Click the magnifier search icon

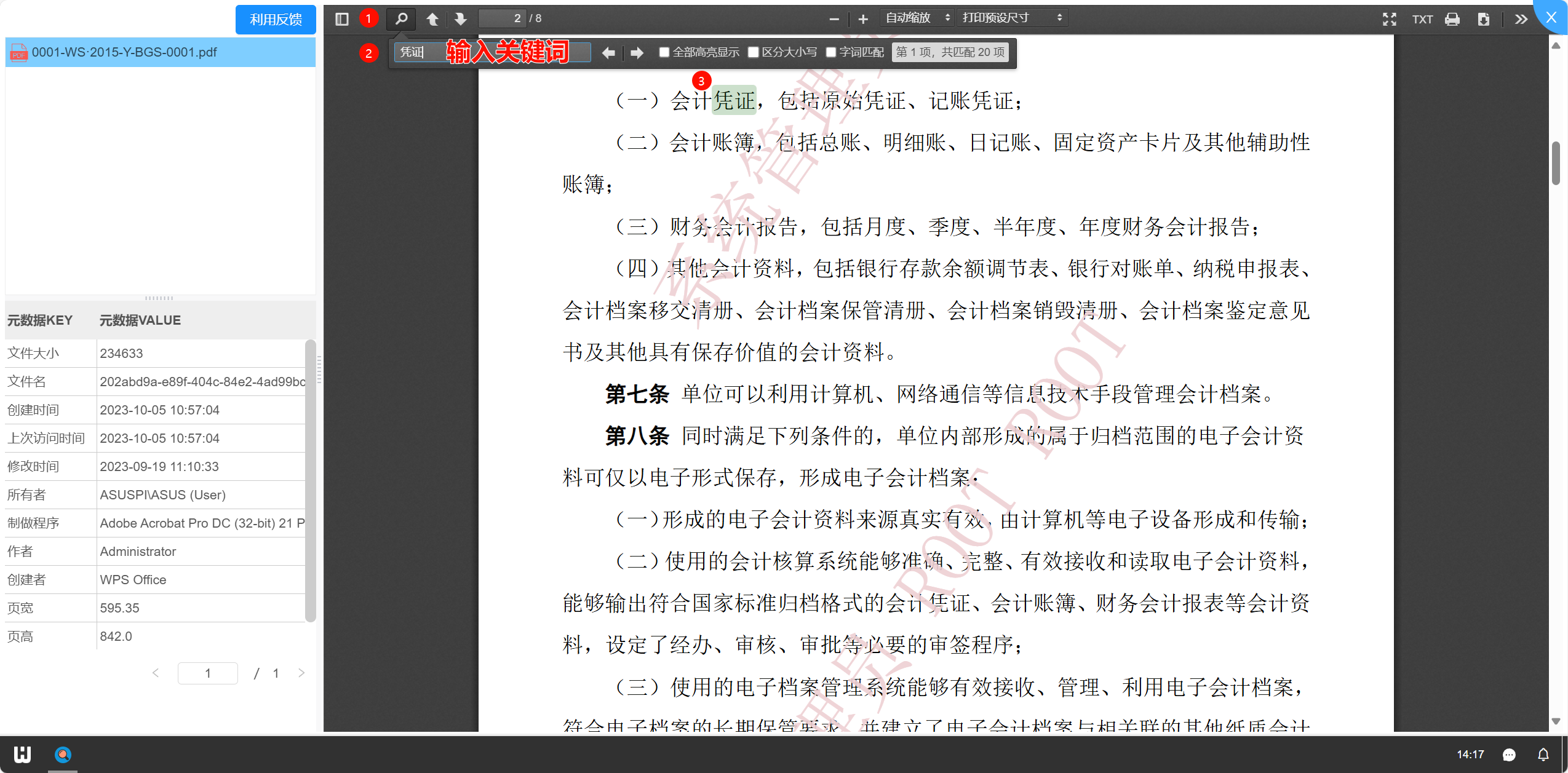point(401,19)
